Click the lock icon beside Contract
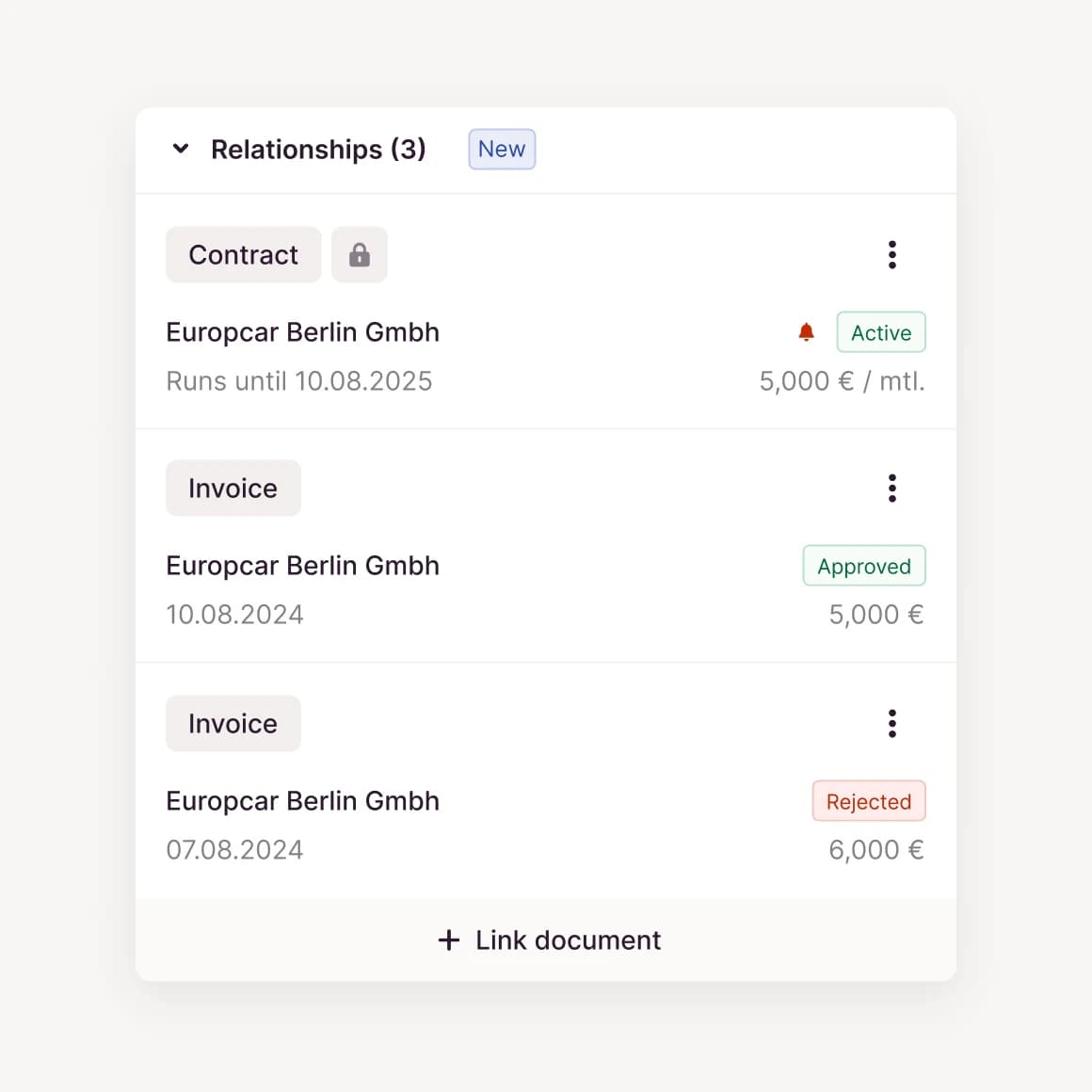Image resolution: width=1092 pixels, height=1092 pixels. tap(360, 255)
